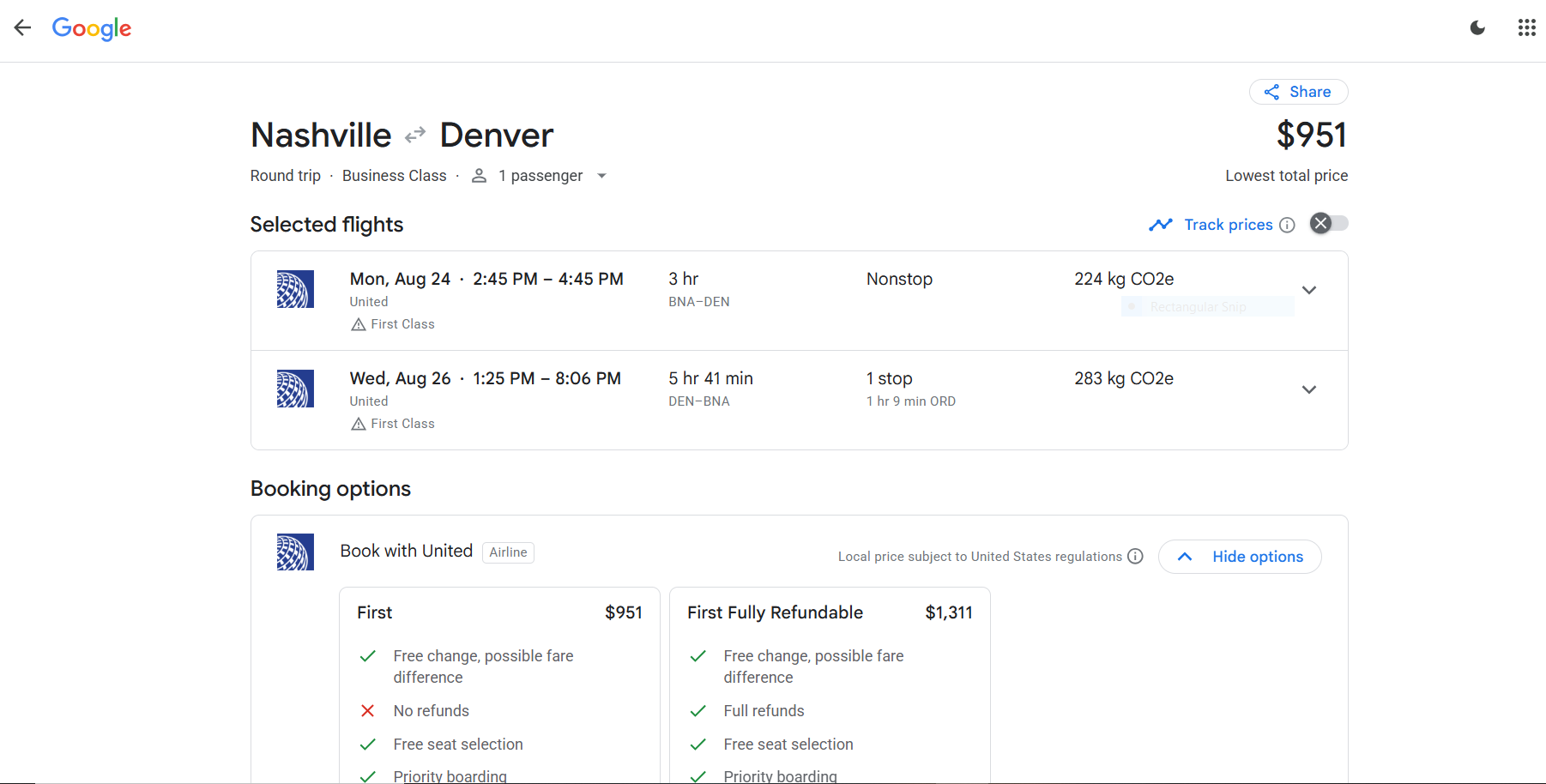
Task: Click the Lowest total price label
Action: (x=1287, y=176)
